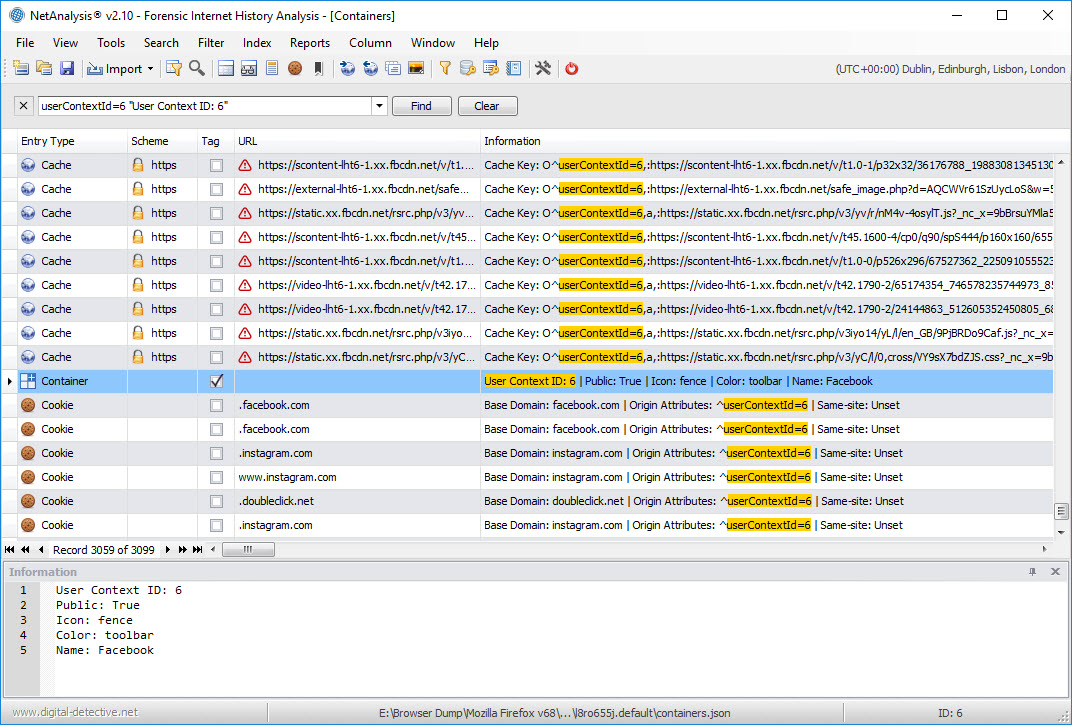Click the Find button

pos(421,106)
